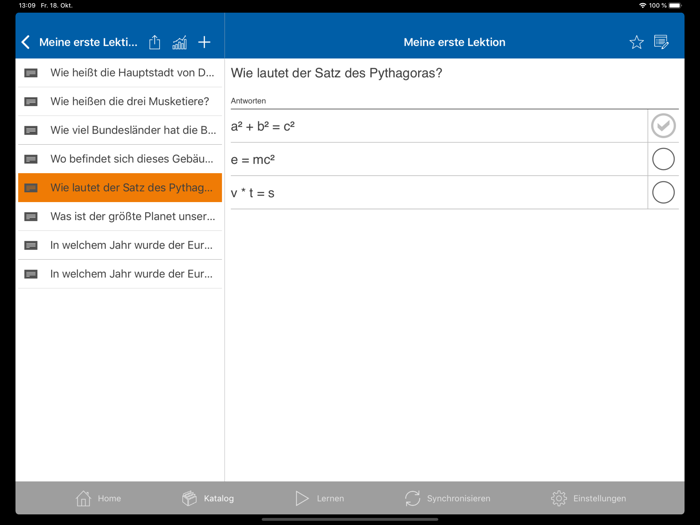
Task: Open the Home tab label
Action: 109,498
